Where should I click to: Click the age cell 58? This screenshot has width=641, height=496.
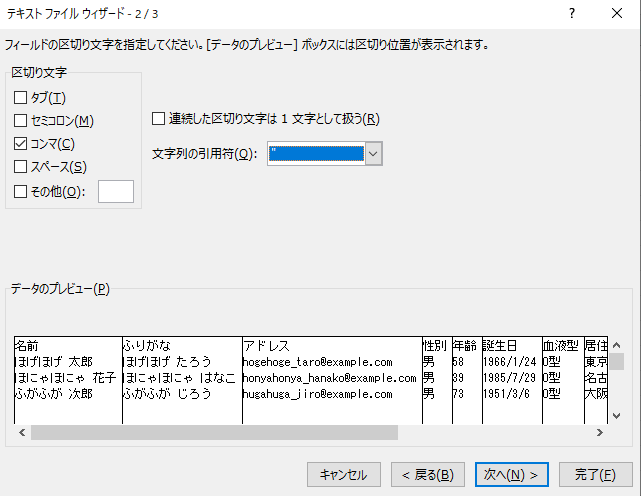pyautogui.click(x=458, y=362)
